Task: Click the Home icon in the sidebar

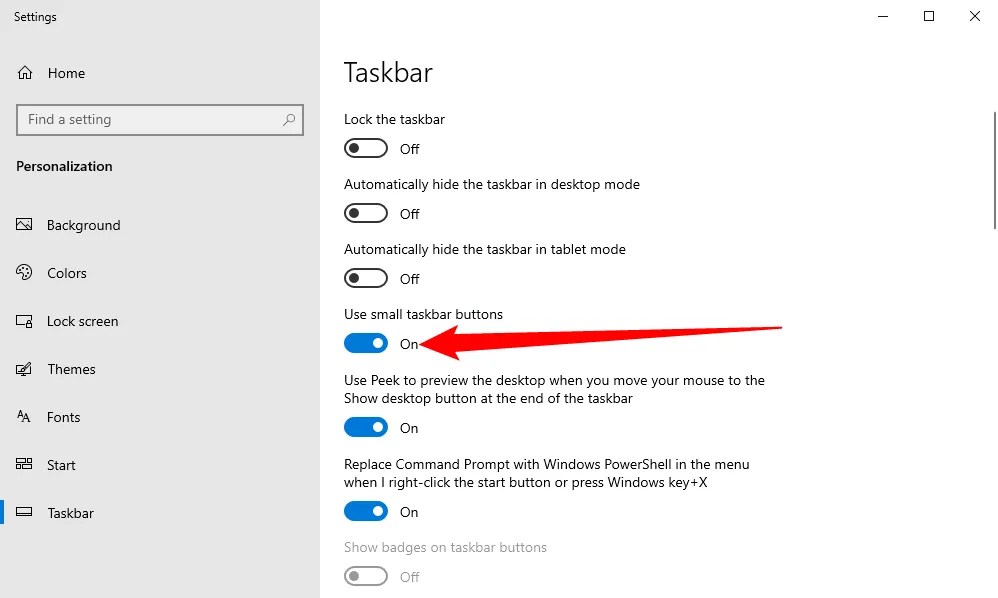Action: coord(24,72)
